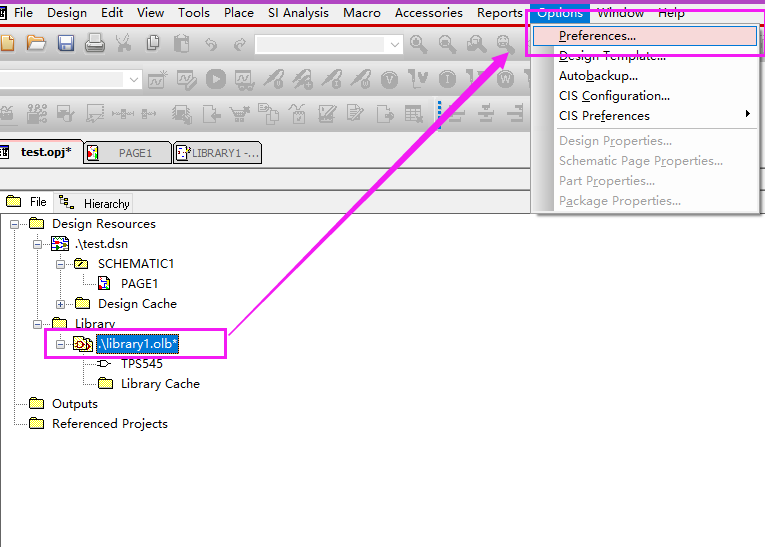765x547 pixels.
Task: Select the Library Cache folder
Action: 160,384
